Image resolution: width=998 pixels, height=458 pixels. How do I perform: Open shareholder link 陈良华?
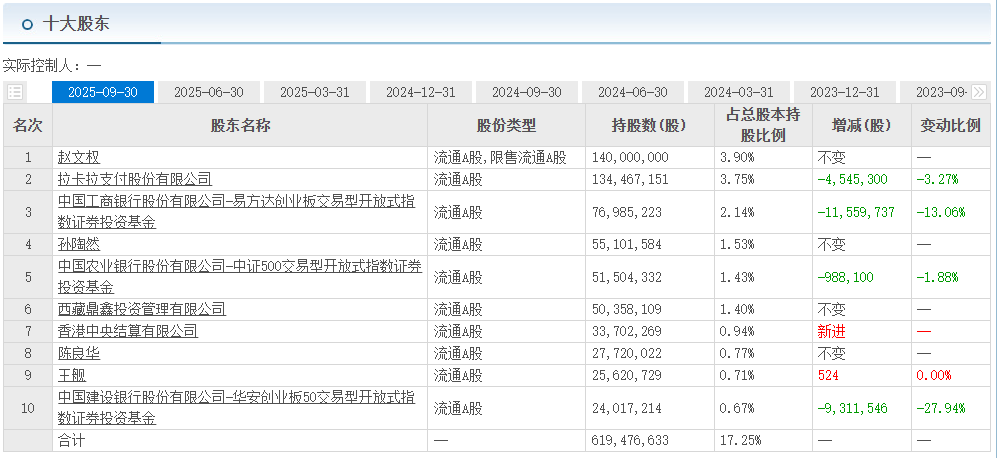point(79,353)
